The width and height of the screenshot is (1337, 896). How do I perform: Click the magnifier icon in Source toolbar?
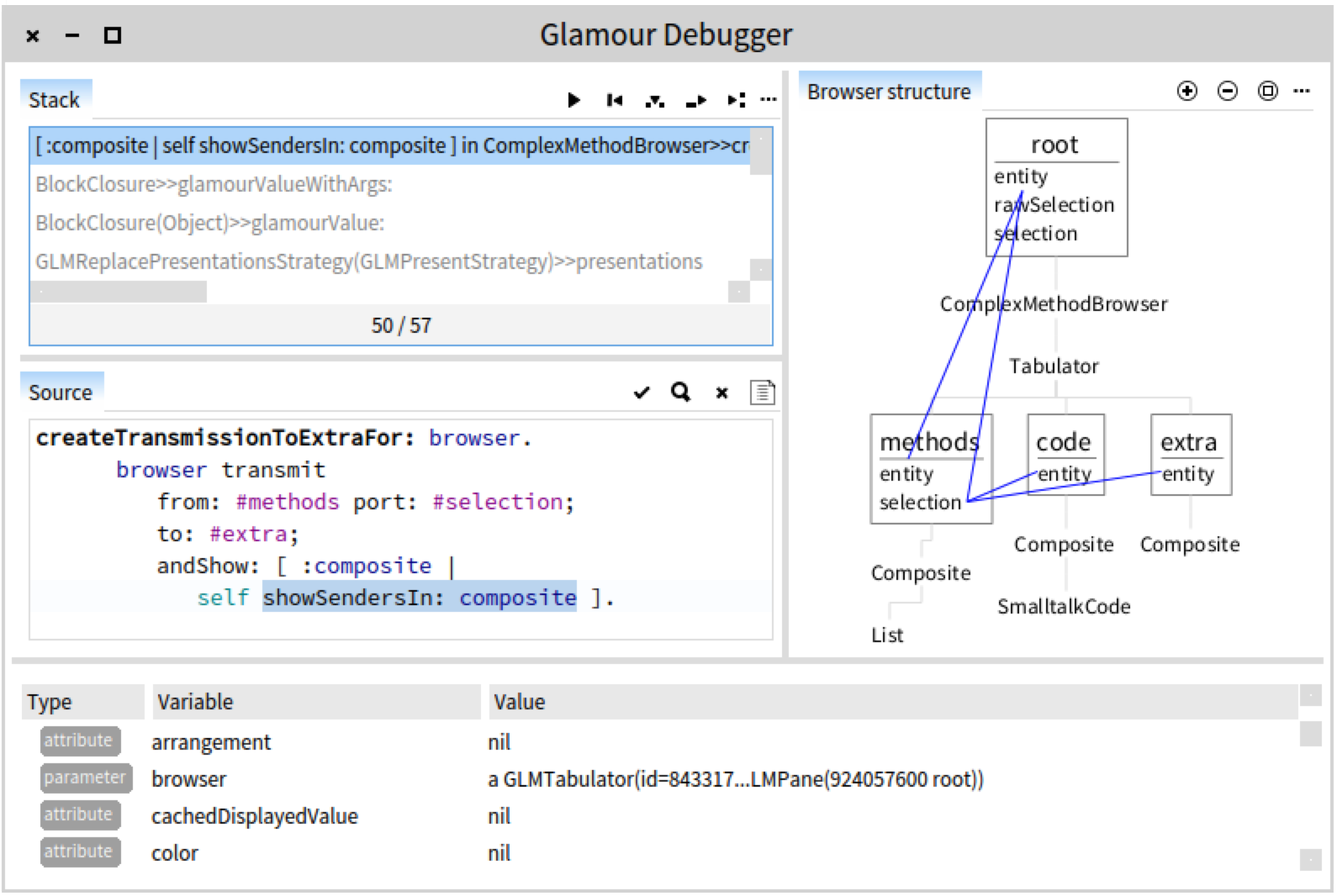[x=681, y=393]
